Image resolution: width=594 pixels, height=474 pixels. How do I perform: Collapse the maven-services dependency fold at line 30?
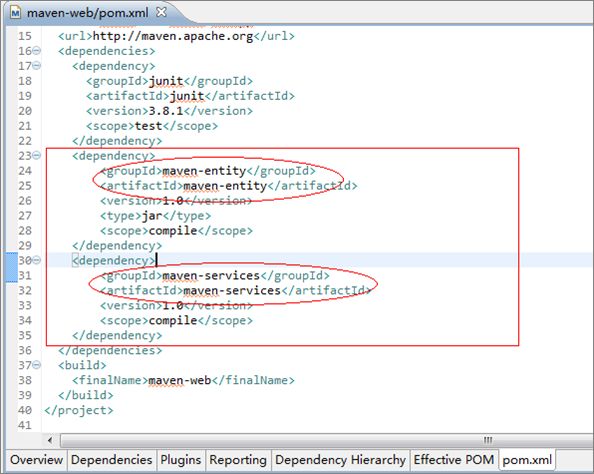click(37, 260)
